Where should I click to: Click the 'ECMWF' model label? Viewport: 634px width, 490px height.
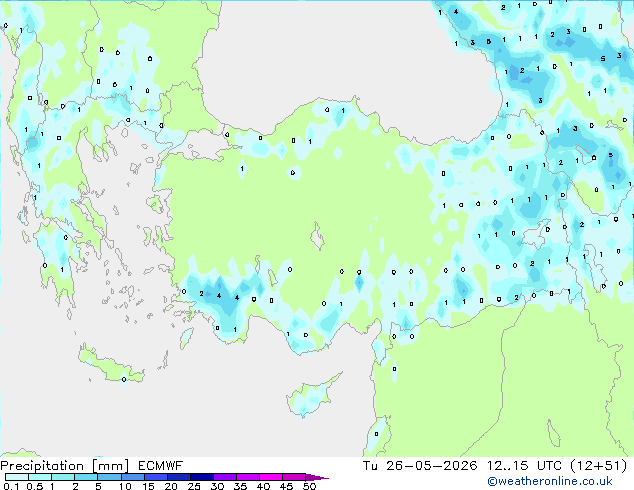pyautogui.click(x=160, y=466)
